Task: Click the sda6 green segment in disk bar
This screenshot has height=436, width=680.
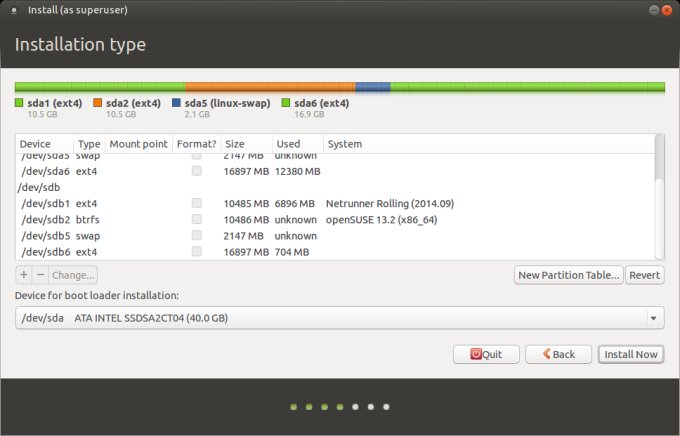Action: [527, 87]
